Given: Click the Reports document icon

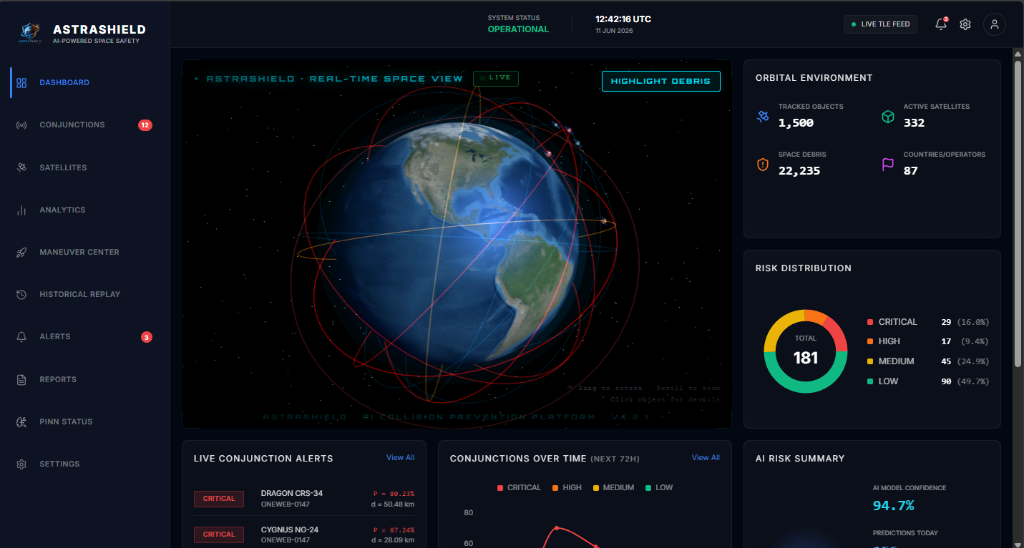Looking at the screenshot, I should 22,379.
